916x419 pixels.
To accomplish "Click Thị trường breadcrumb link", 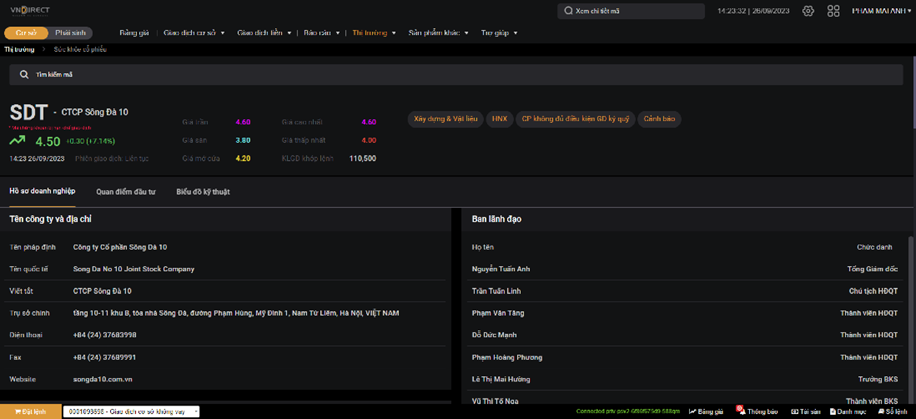I will coord(19,50).
